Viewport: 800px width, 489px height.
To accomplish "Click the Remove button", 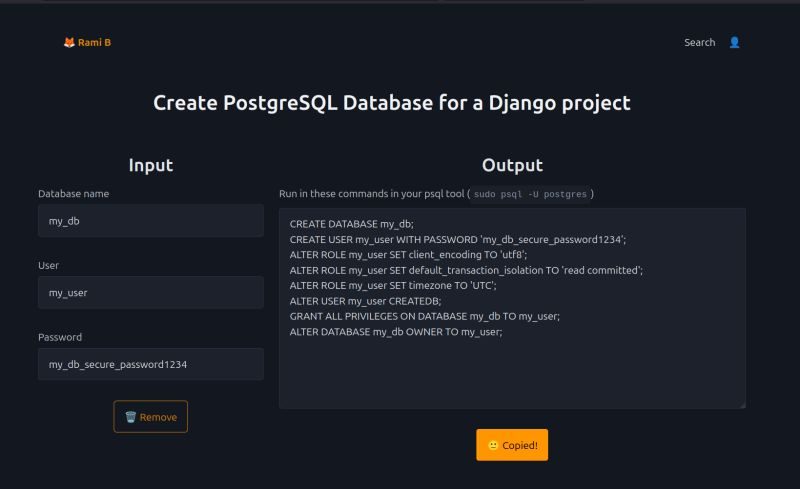I will tap(151, 417).
